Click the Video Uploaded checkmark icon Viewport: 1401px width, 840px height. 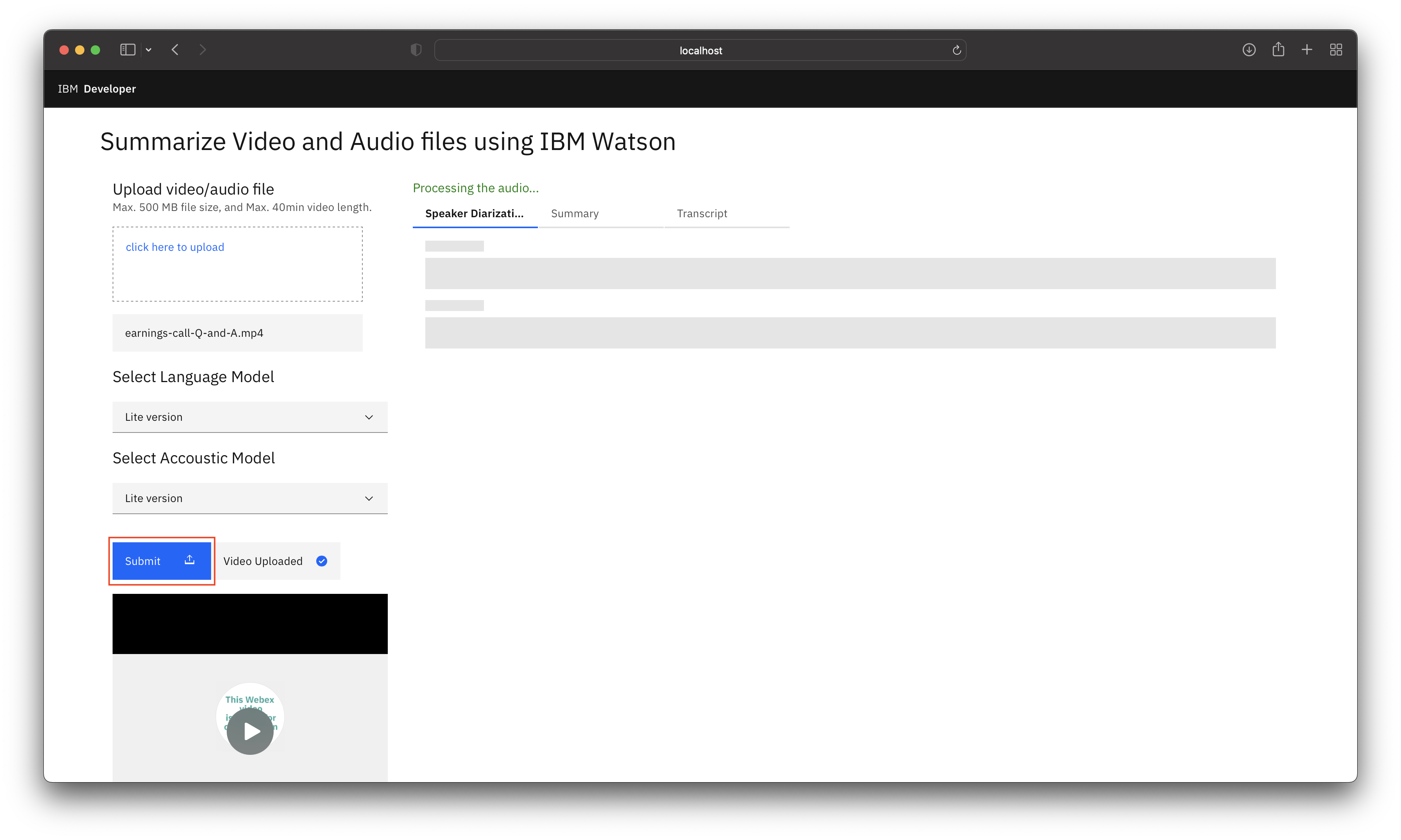322,561
